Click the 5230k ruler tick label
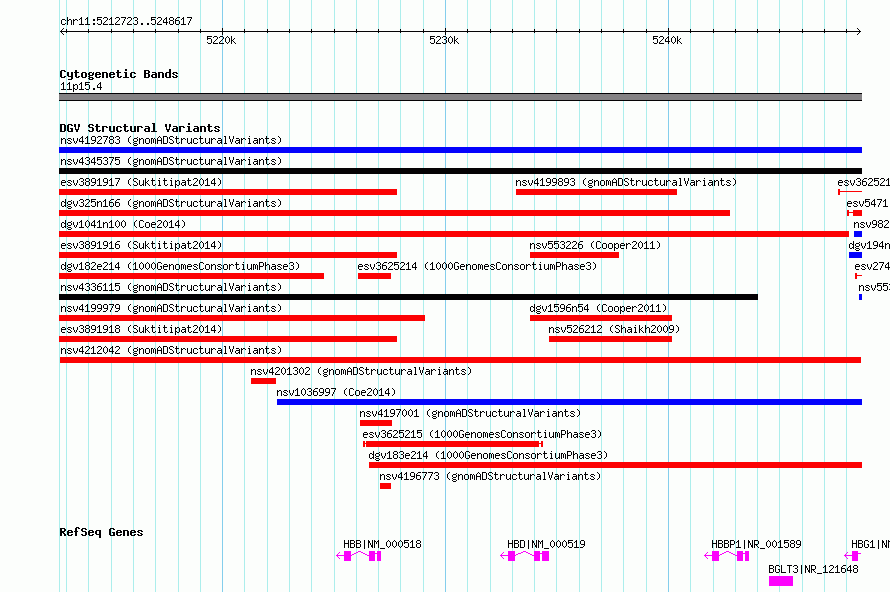The height and width of the screenshot is (592, 890). (x=444, y=40)
